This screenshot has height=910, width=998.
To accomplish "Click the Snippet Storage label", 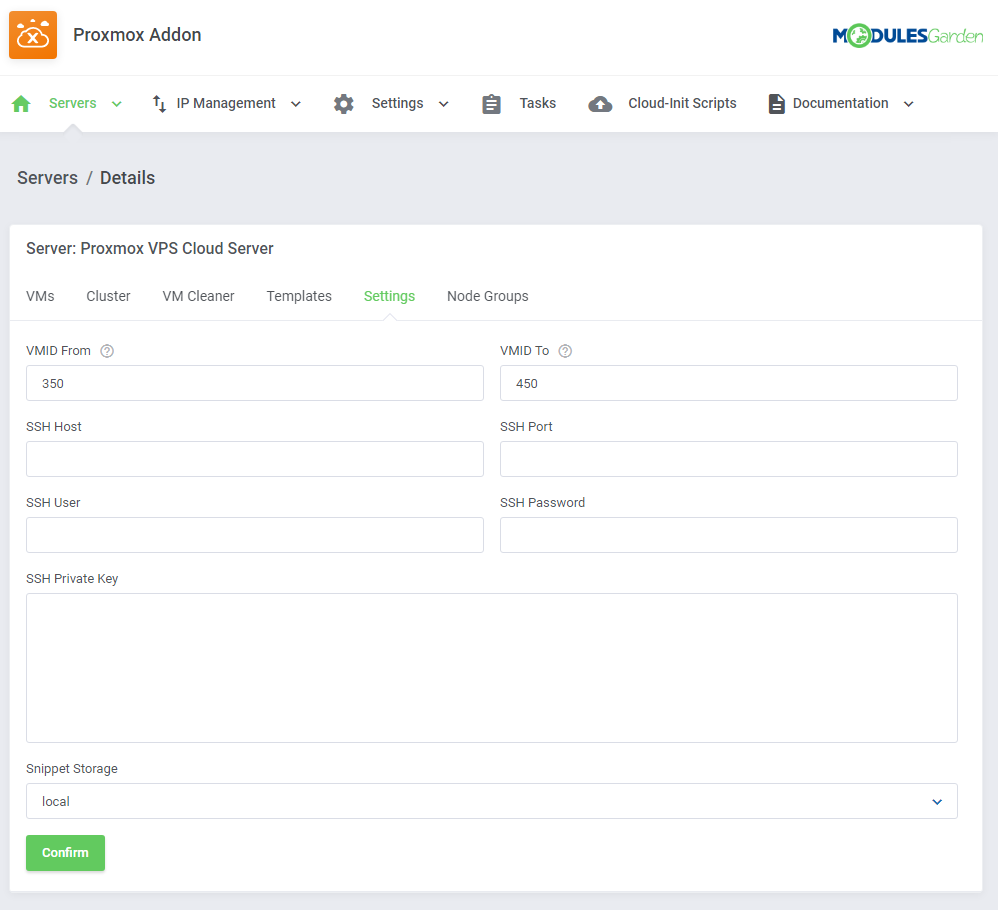I will (72, 769).
